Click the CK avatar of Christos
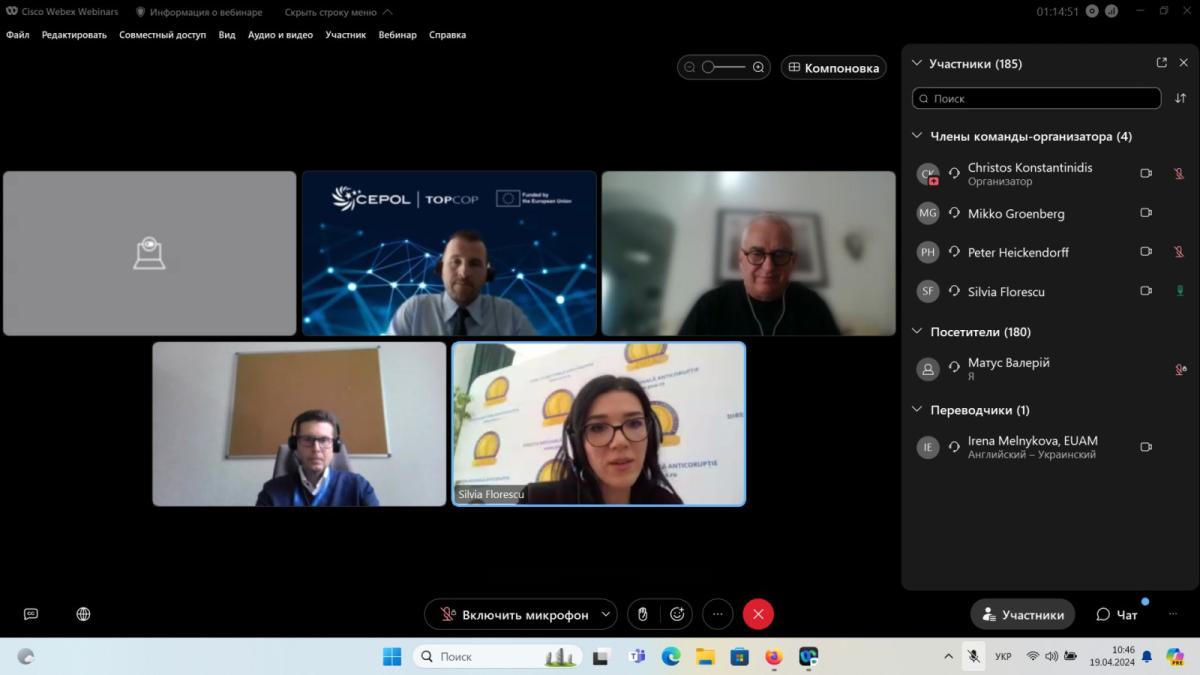Screen dimensions: 1200x675 pos(928,174)
